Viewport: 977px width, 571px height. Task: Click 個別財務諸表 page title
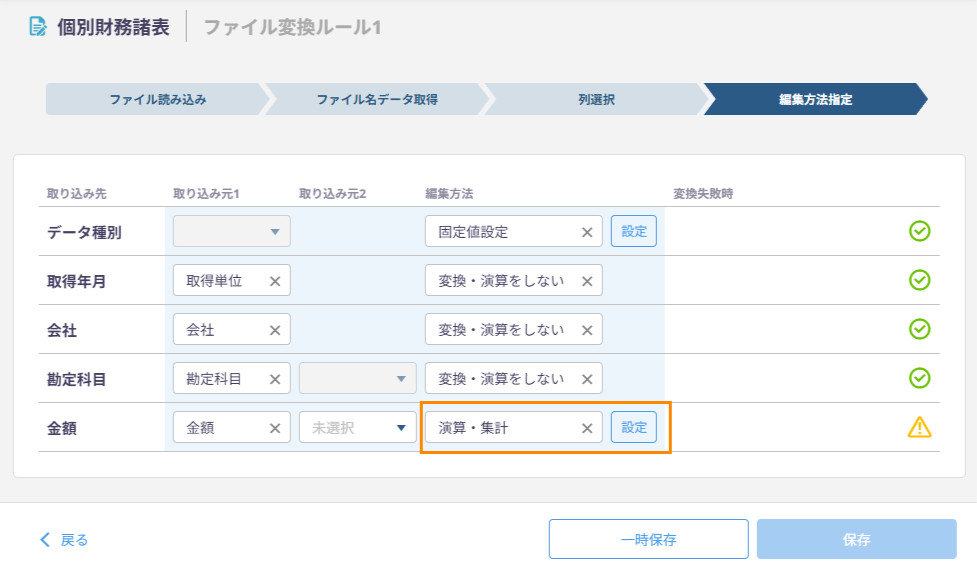[113, 27]
